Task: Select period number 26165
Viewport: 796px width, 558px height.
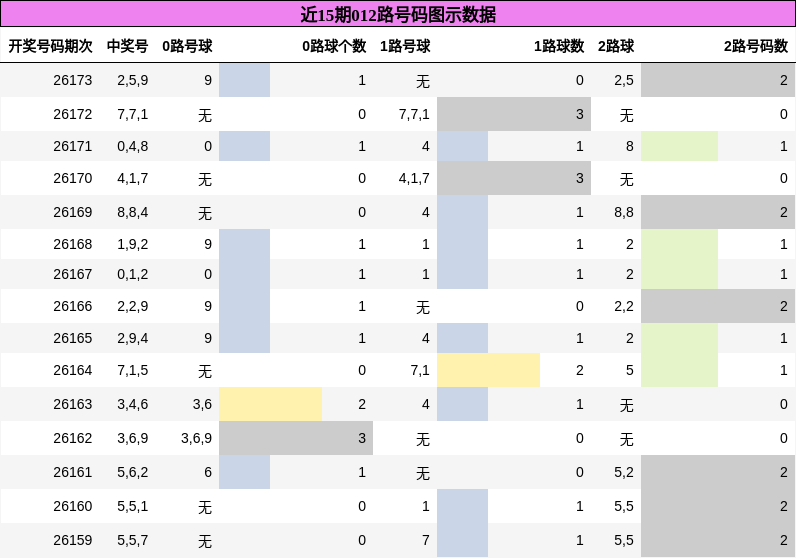Action: [x=73, y=338]
